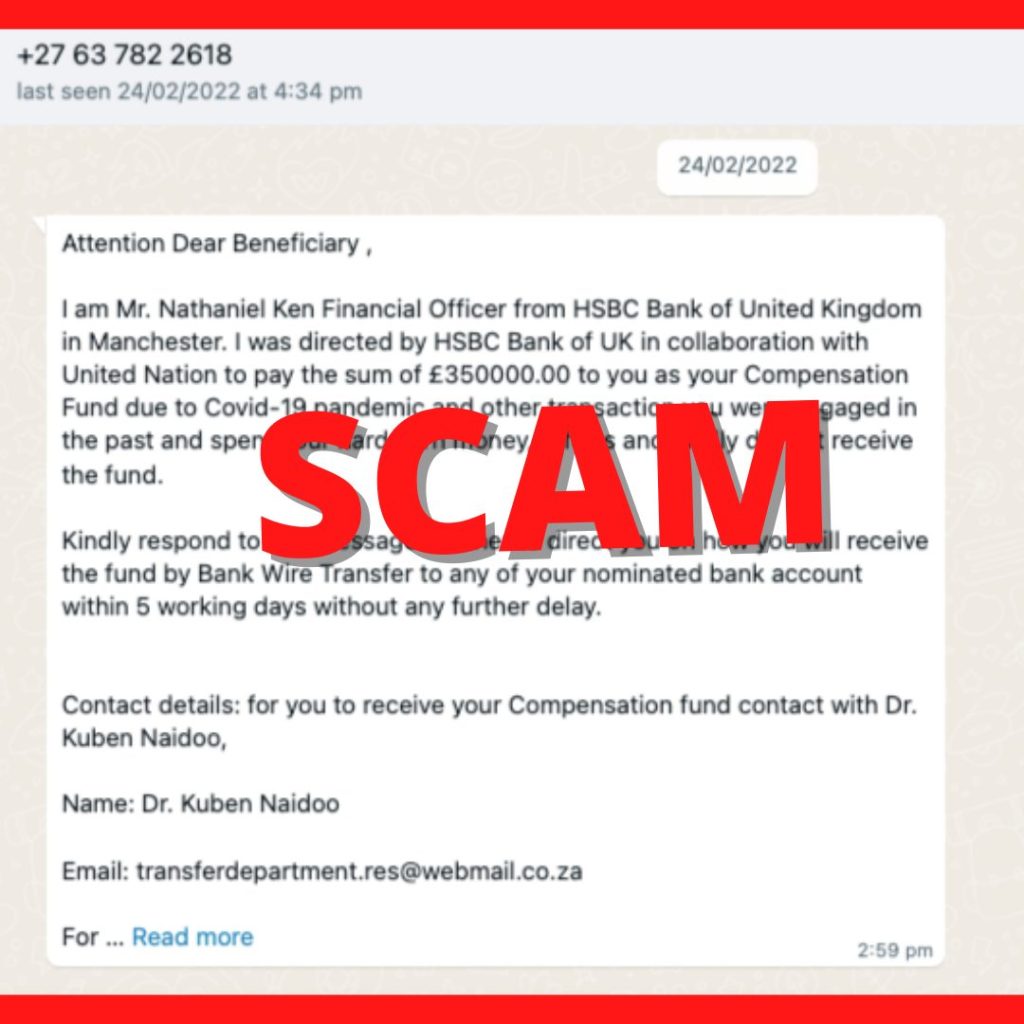
Task: Click the top red banner strip
Action: click(x=512, y=14)
